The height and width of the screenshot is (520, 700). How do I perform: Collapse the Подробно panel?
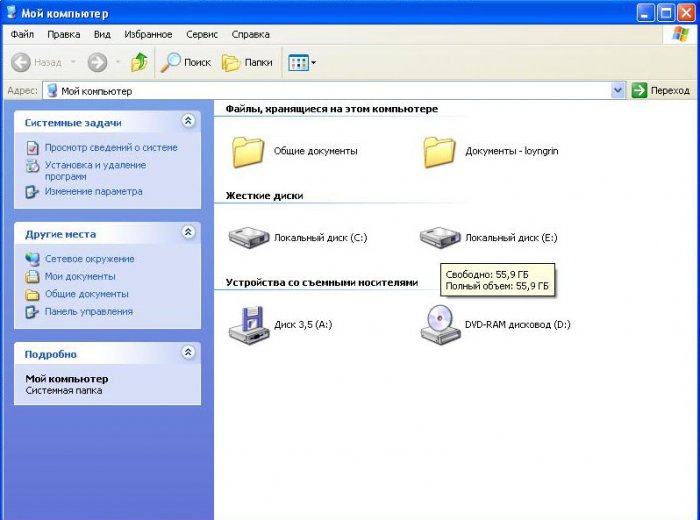pyautogui.click(x=188, y=353)
